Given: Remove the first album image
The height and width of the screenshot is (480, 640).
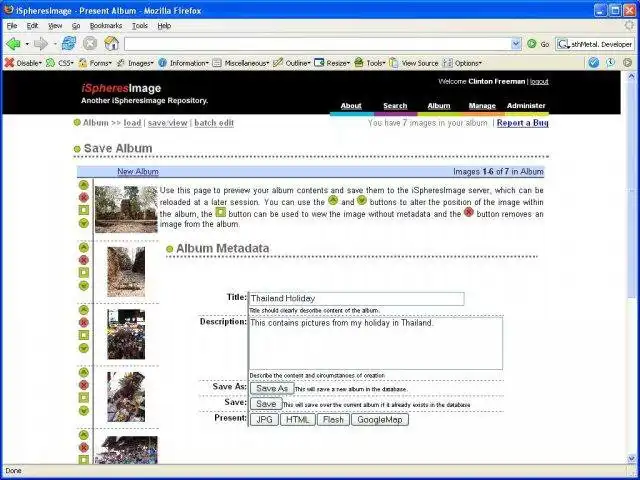Looking at the screenshot, I should point(84,198).
